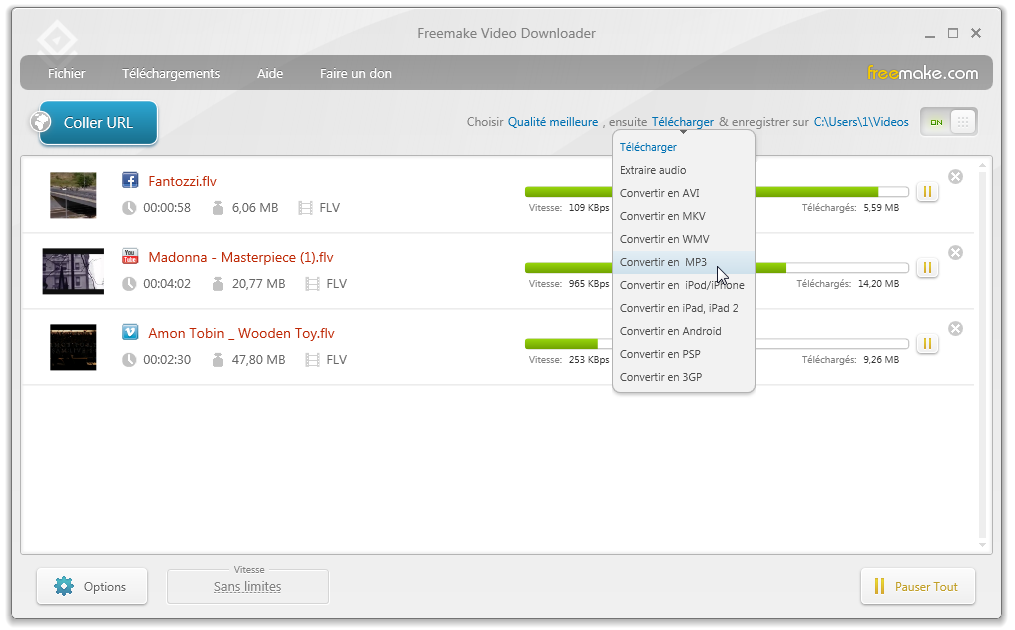Click the Facebook icon beside Fantozzi.flv
This screenshot has width=1015, height=630.
pyautogui.click(x=130, y=180)
